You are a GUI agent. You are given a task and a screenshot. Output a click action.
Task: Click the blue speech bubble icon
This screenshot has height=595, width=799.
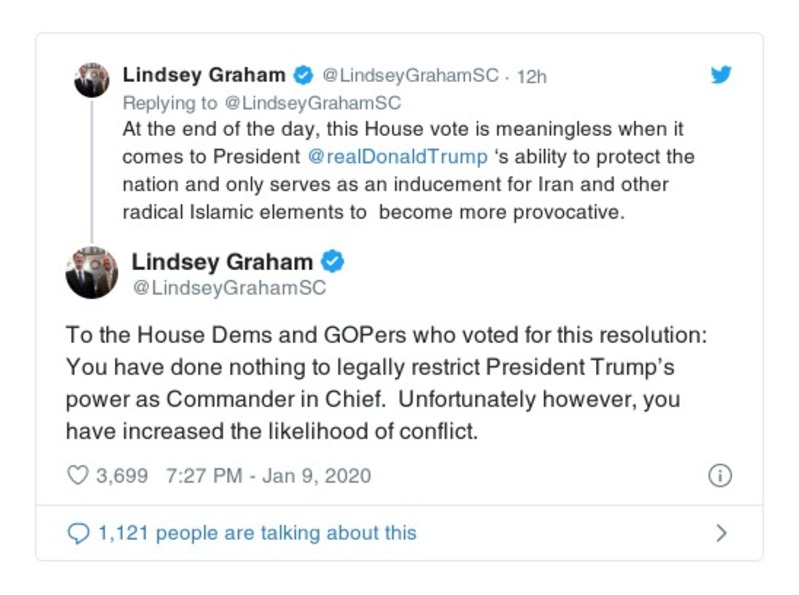coord(78,533)
